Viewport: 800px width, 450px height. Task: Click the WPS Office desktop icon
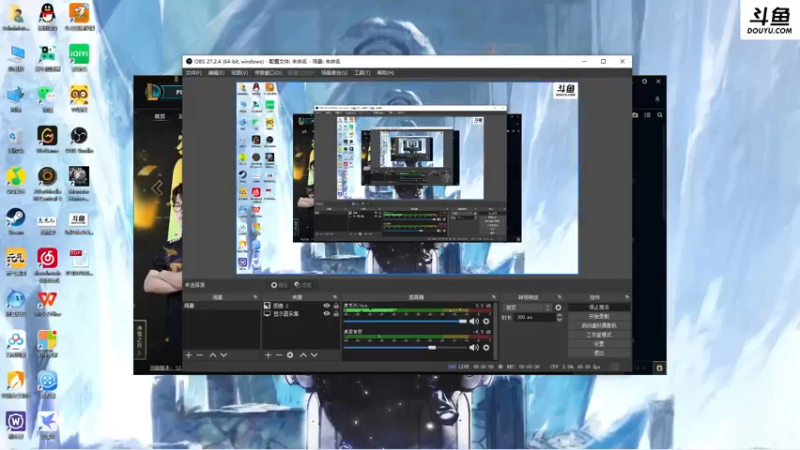click(x=47, y=303)
